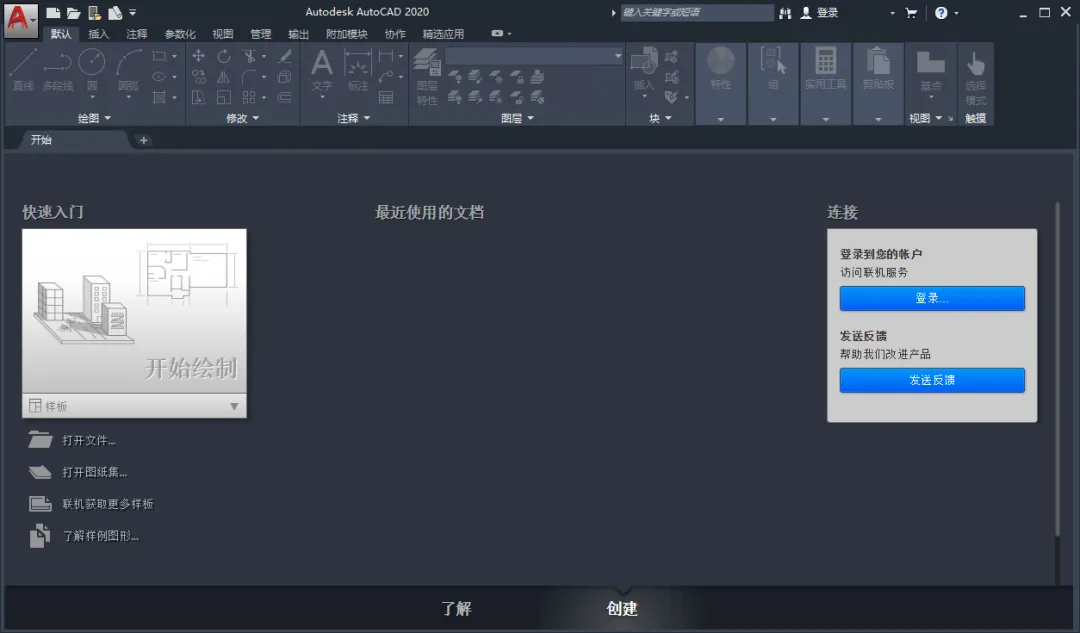The height and width of the screenshot is (633, 1080).
Task: Select the 多段线 polyline tool
Action: 57,70
